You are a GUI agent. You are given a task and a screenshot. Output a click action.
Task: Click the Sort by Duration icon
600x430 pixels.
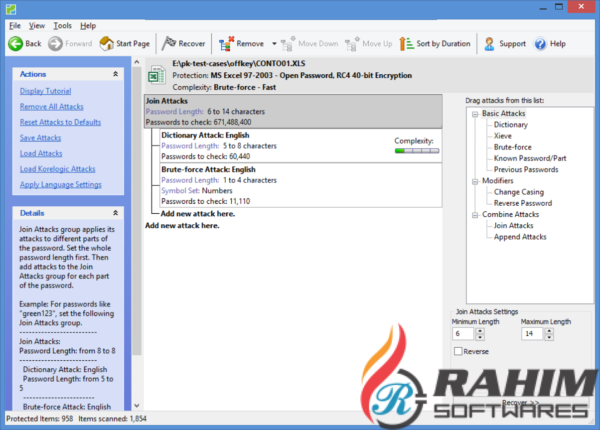coord(406,44)
